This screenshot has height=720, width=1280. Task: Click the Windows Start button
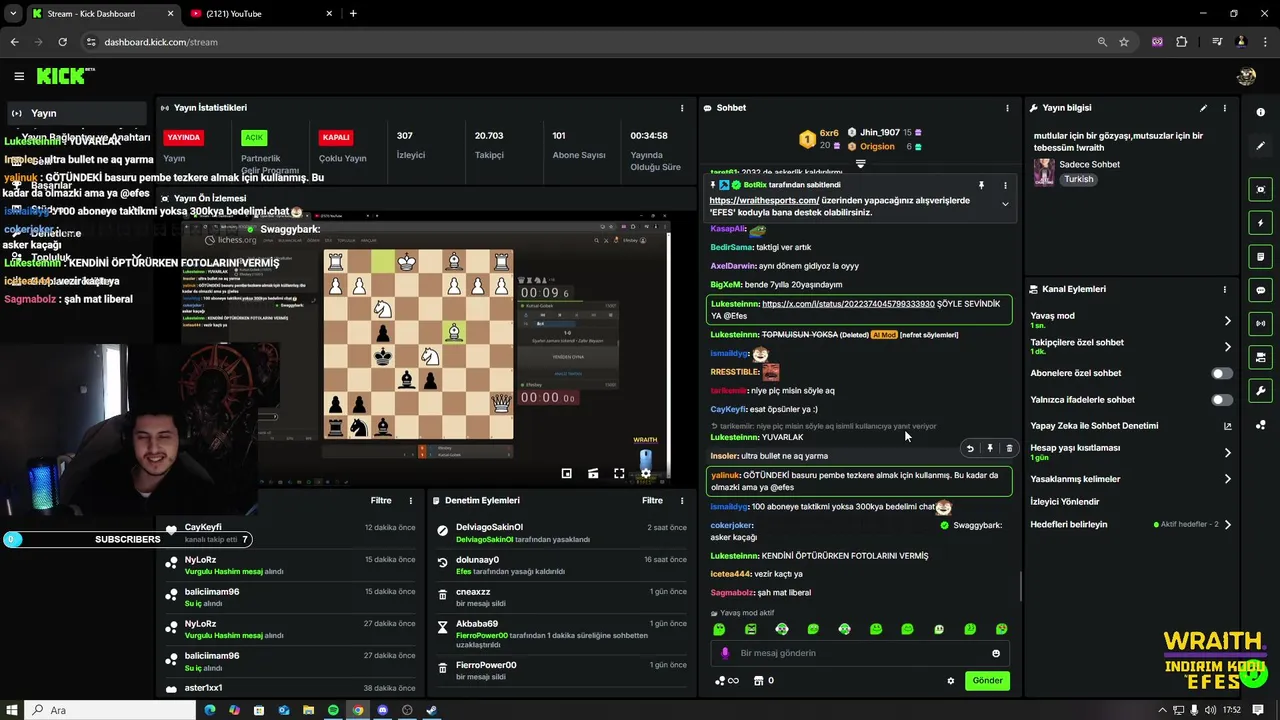tap(13, 710)
